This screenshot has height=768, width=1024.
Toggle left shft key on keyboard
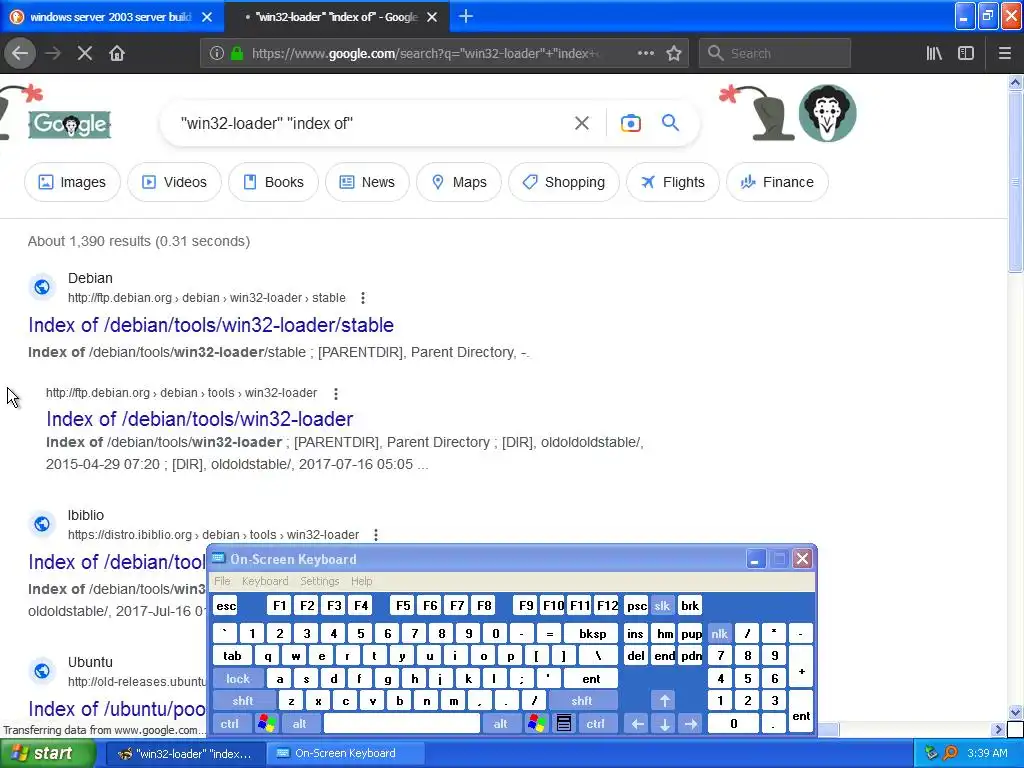(243, 701)
